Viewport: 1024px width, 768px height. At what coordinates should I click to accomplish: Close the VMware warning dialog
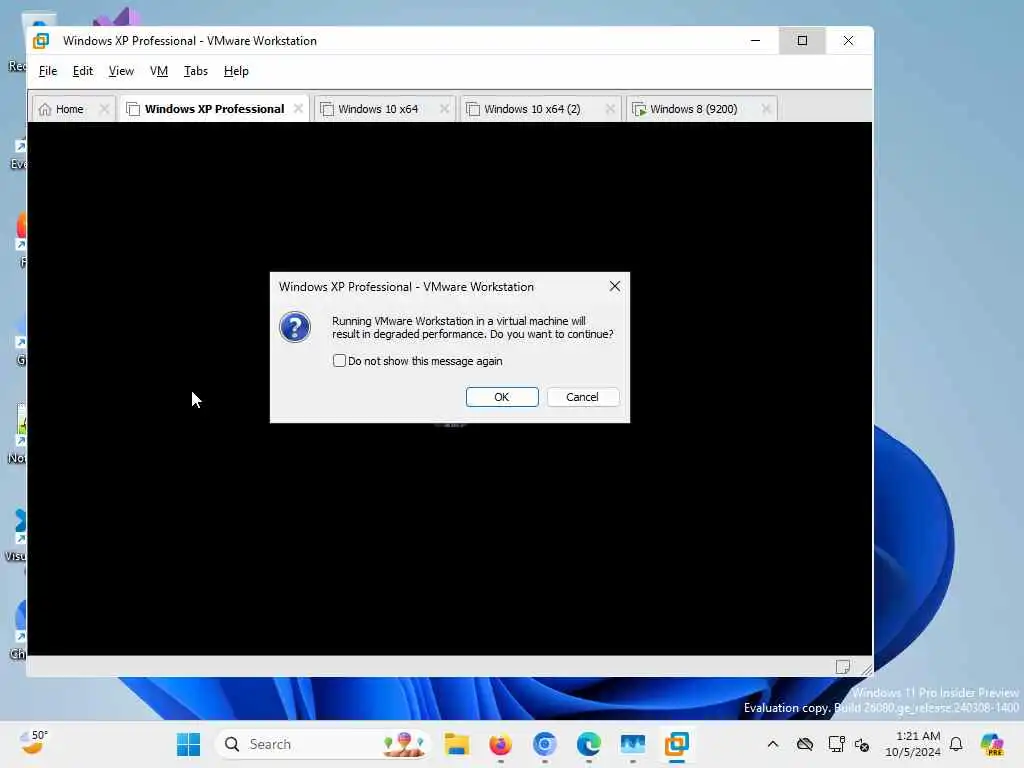[x=615, y=287]
